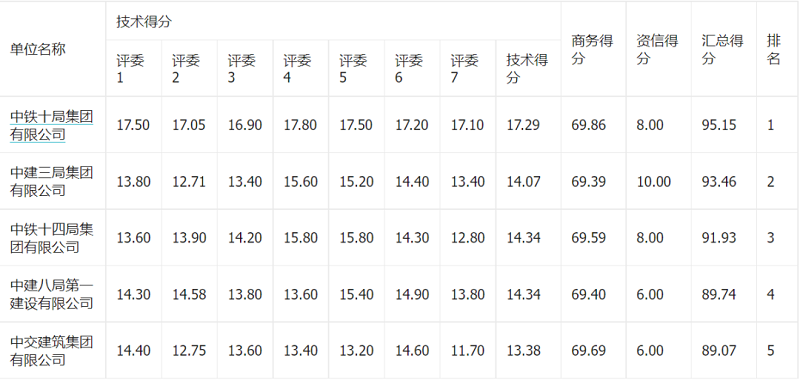Click the 汇总得分 column header
This screenshot has width=800, height=380.
click(x=722, y=49)
